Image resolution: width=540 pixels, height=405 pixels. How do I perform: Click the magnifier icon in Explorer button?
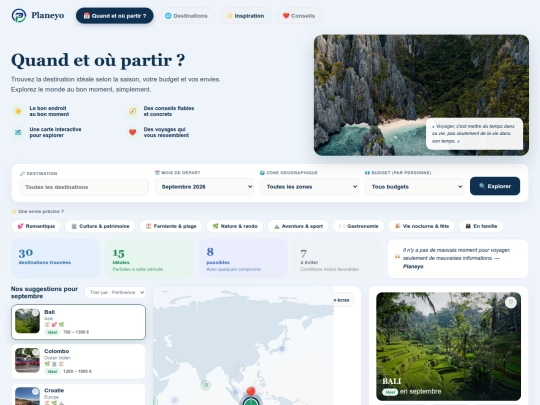click(x=482, y=186)
